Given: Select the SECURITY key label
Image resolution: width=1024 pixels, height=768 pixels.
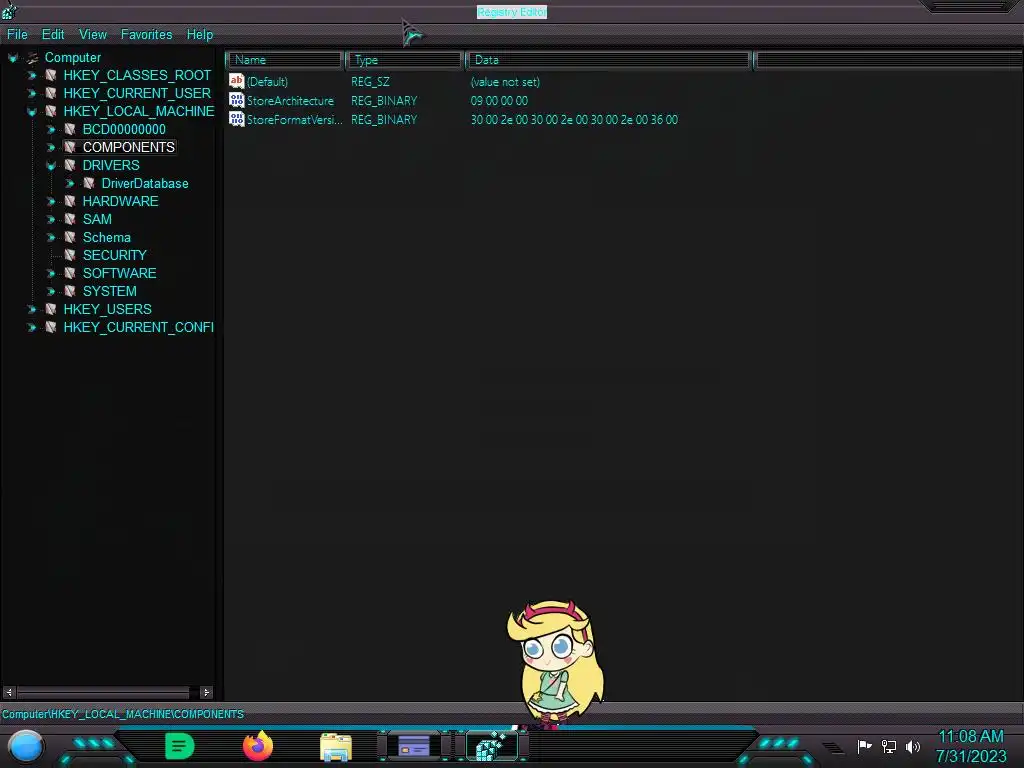Looking at the screenshot, I should pos(114,255).
